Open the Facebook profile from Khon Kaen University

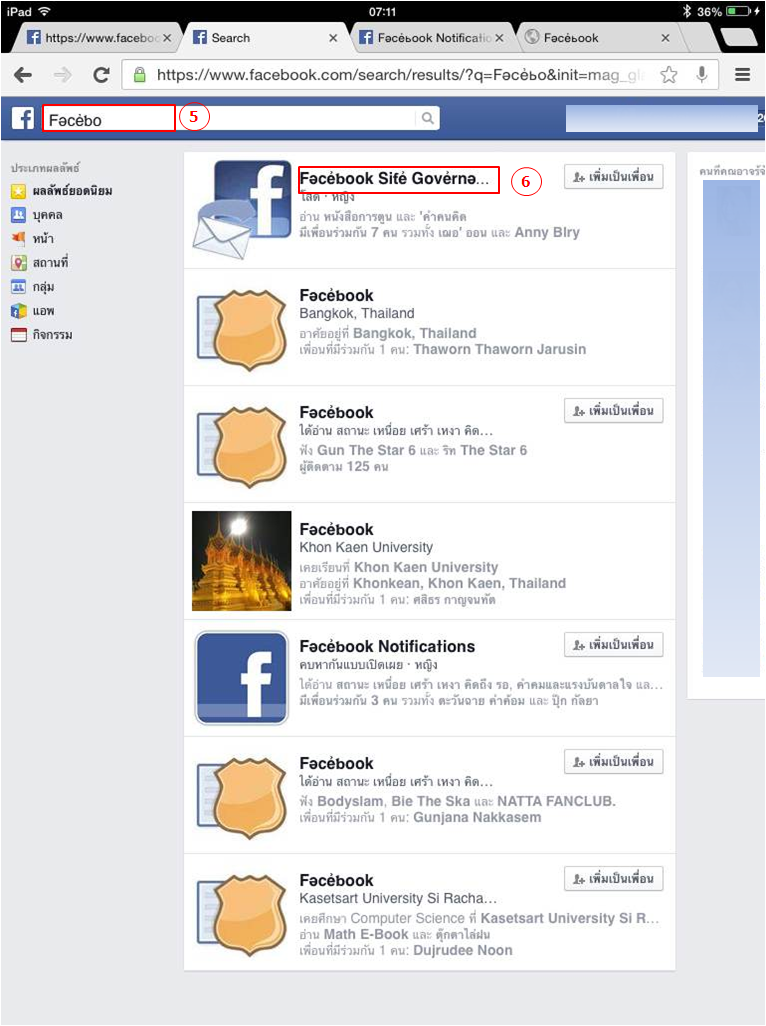[336, 529]
